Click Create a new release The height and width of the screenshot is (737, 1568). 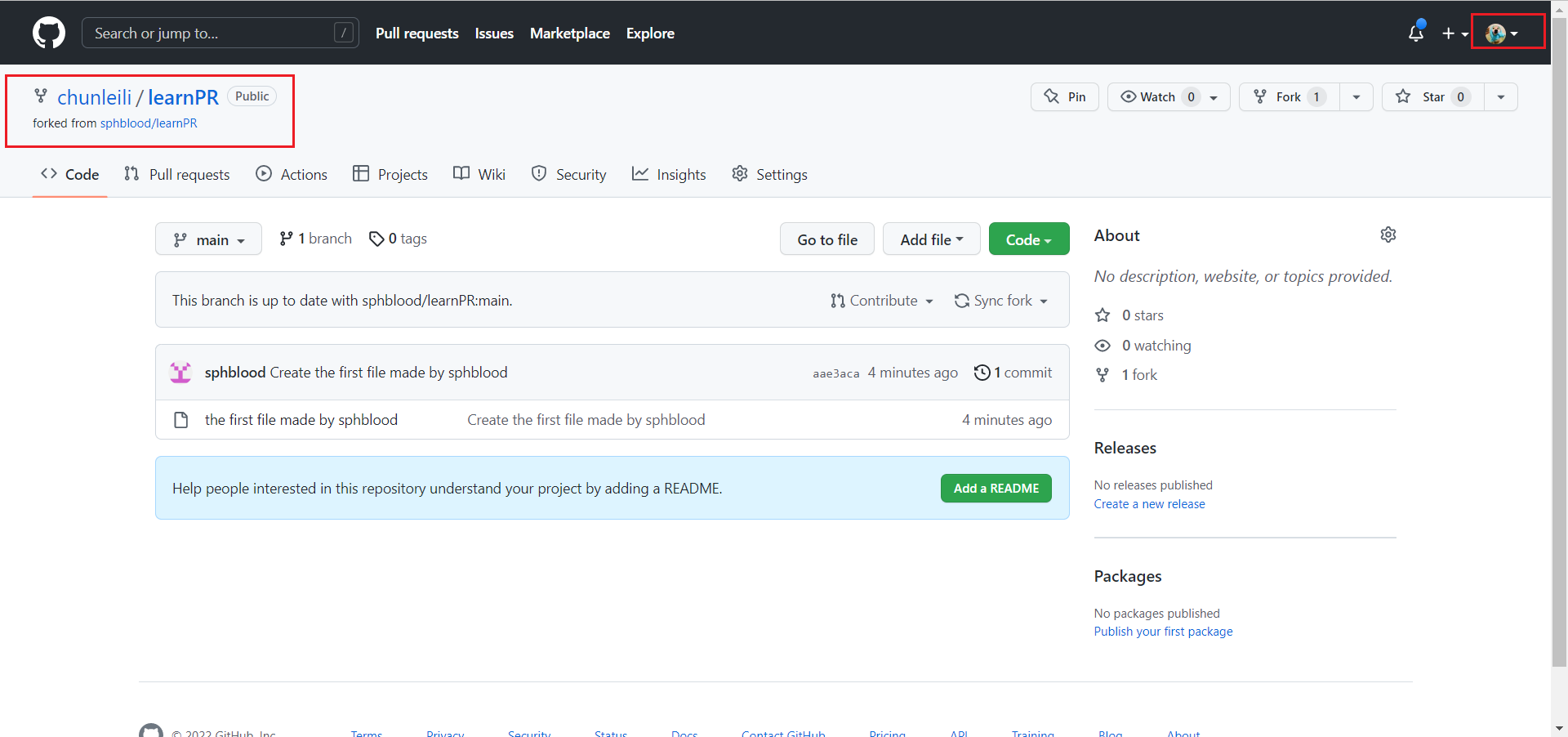pyautogui.click(x=1150, y=504)
